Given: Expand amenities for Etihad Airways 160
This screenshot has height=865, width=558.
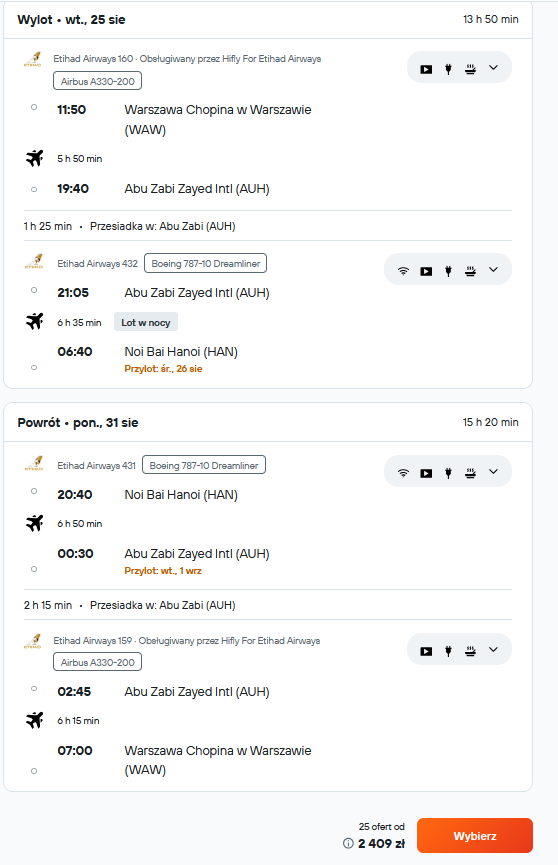Looking at the screenshot, I should pos(493,68).
